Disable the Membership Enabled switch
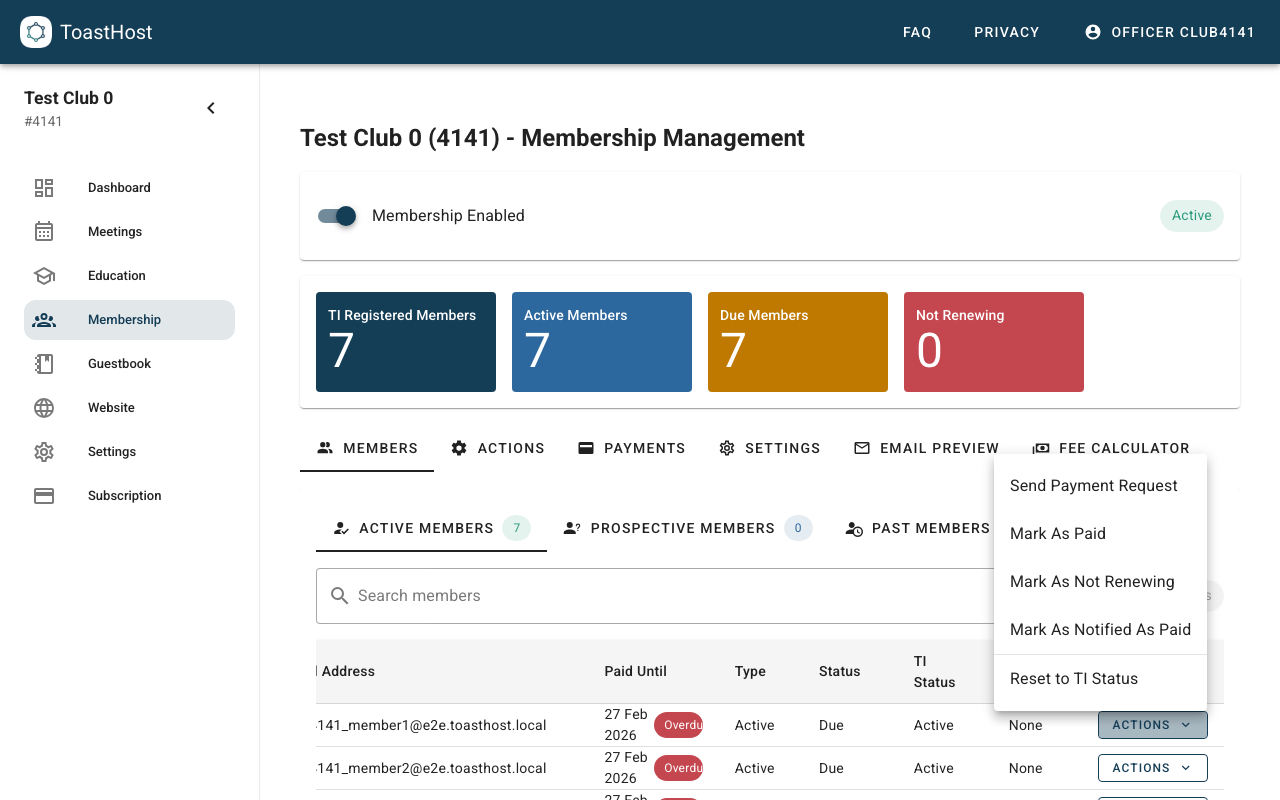This screenshot has width=1280, height=800. pyautogui.click(x=337, y=216)
